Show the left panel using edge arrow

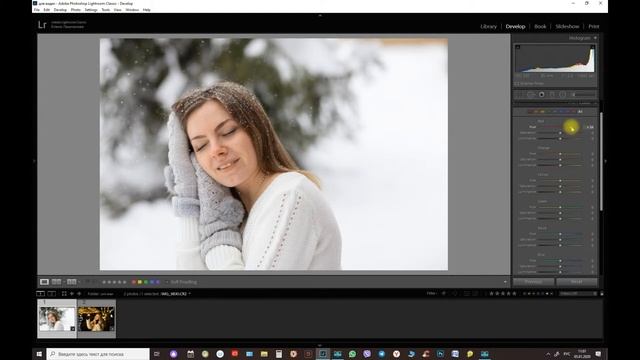pyautogui.click(x=34, y=161)
